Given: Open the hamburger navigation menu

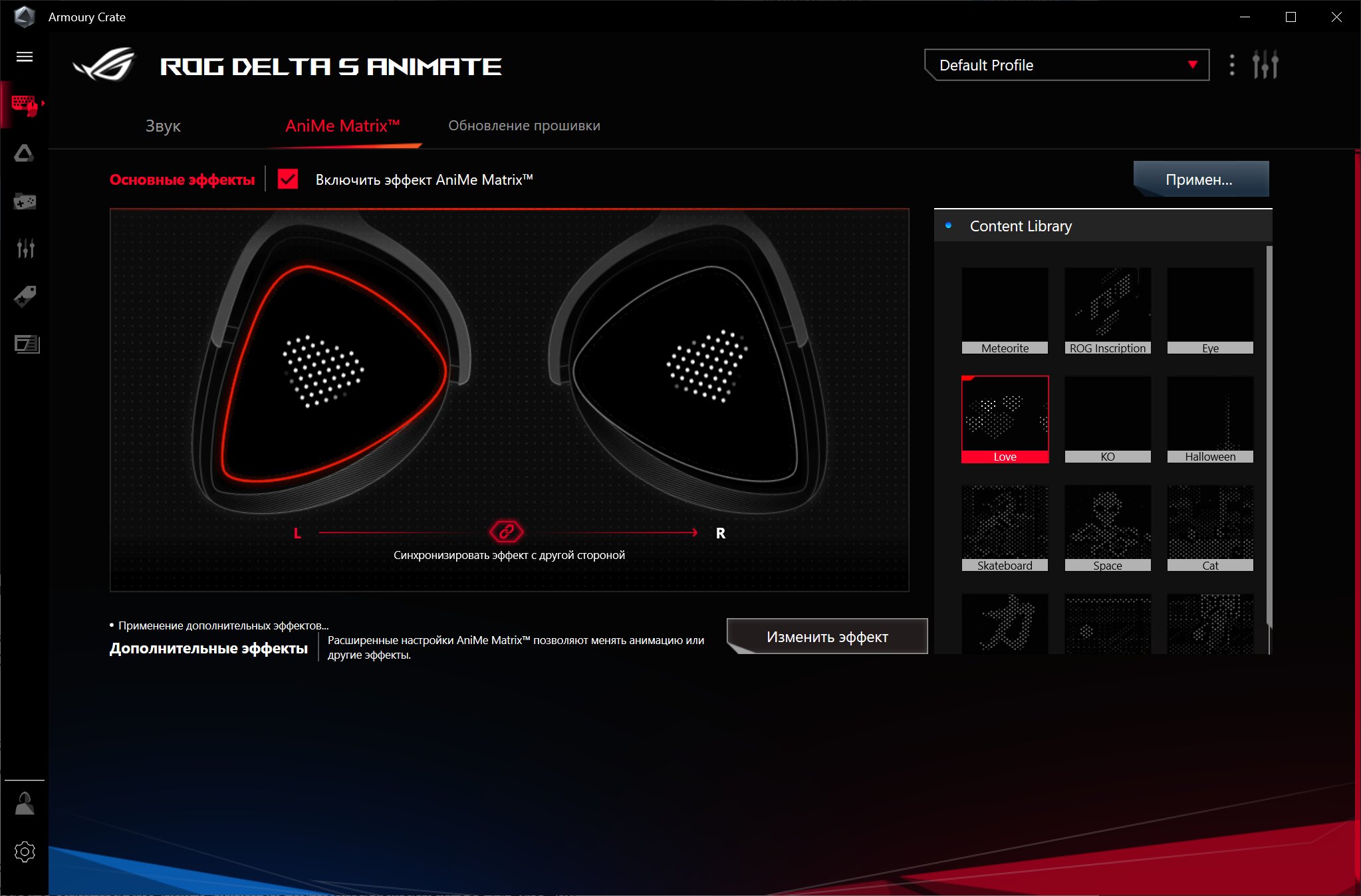Looking at the screenshot, I should [25, 56].
